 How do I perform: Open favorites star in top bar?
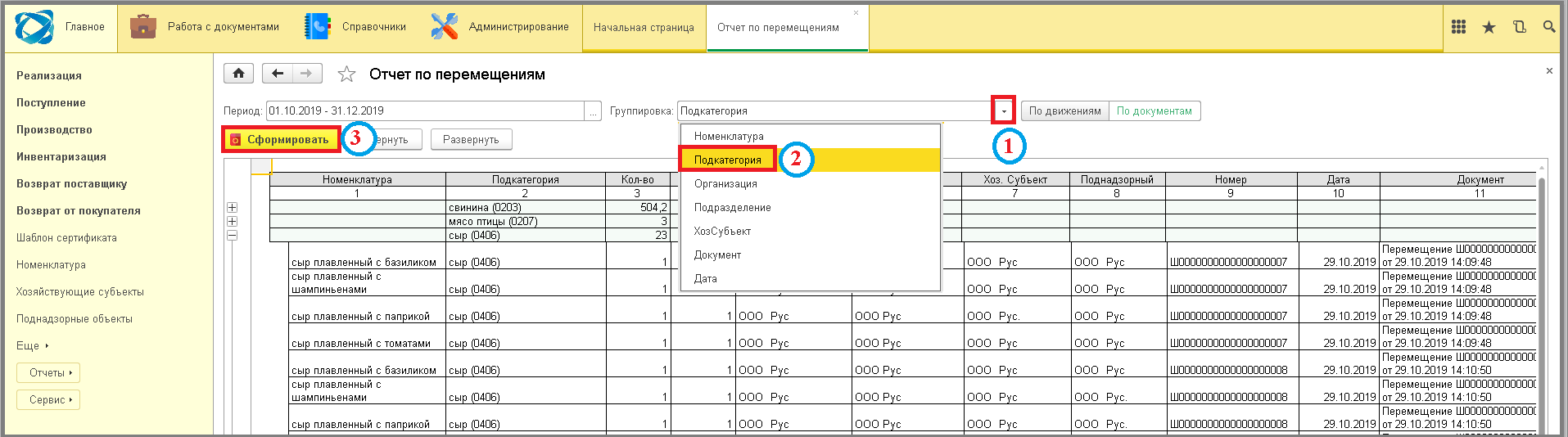[1489, 27]
